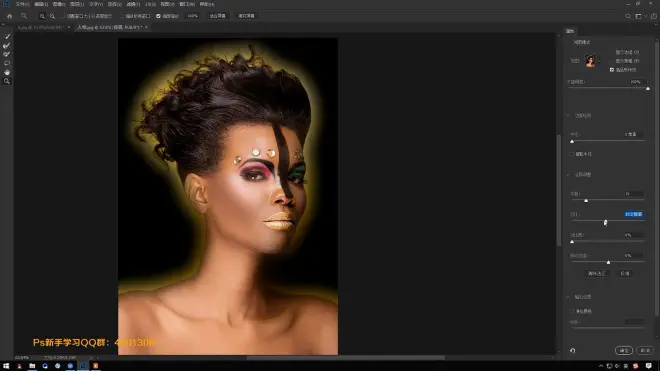Select the Lasso tool
660x371 pixels.
7,63
